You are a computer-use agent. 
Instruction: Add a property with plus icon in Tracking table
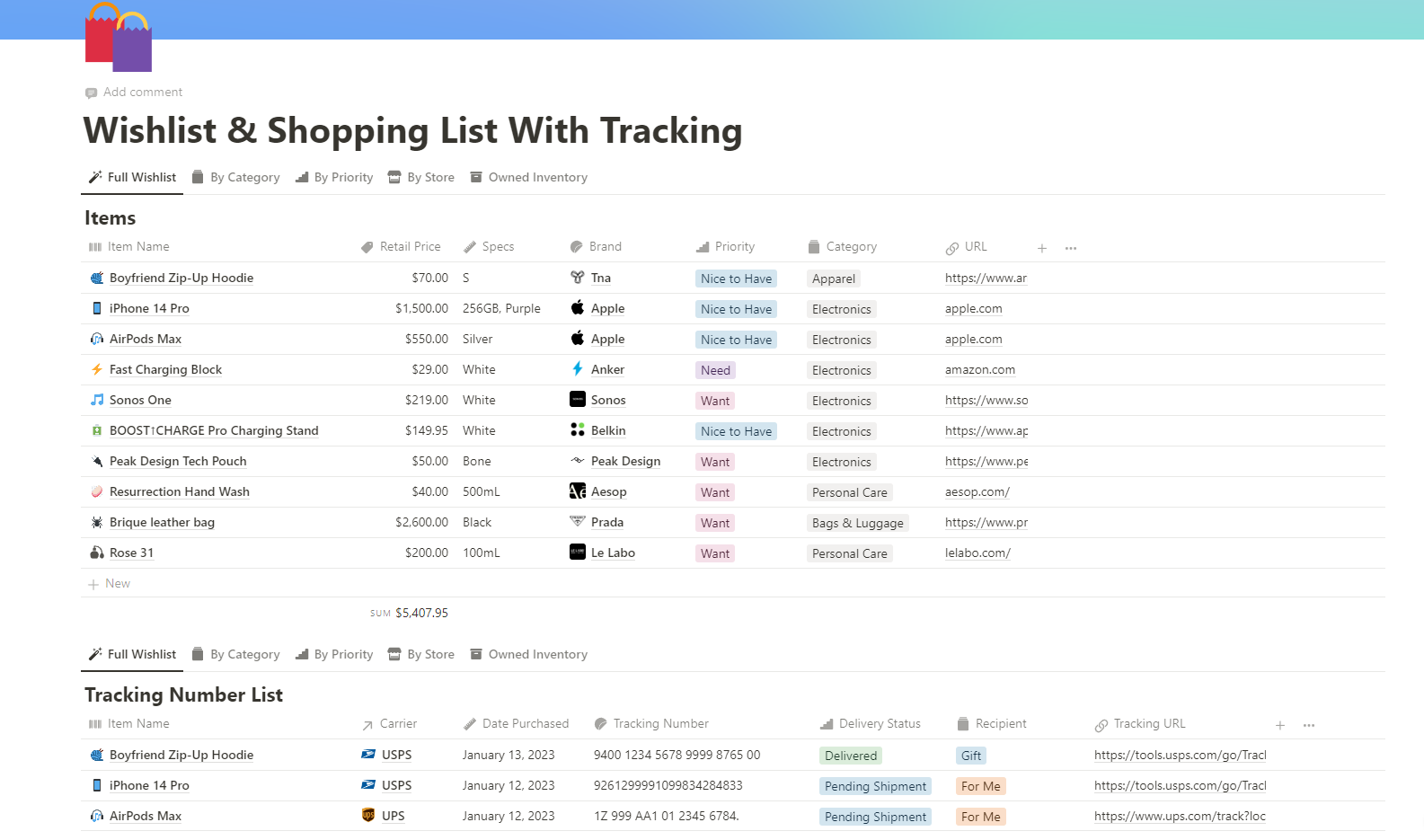(x=1280, y=725)
